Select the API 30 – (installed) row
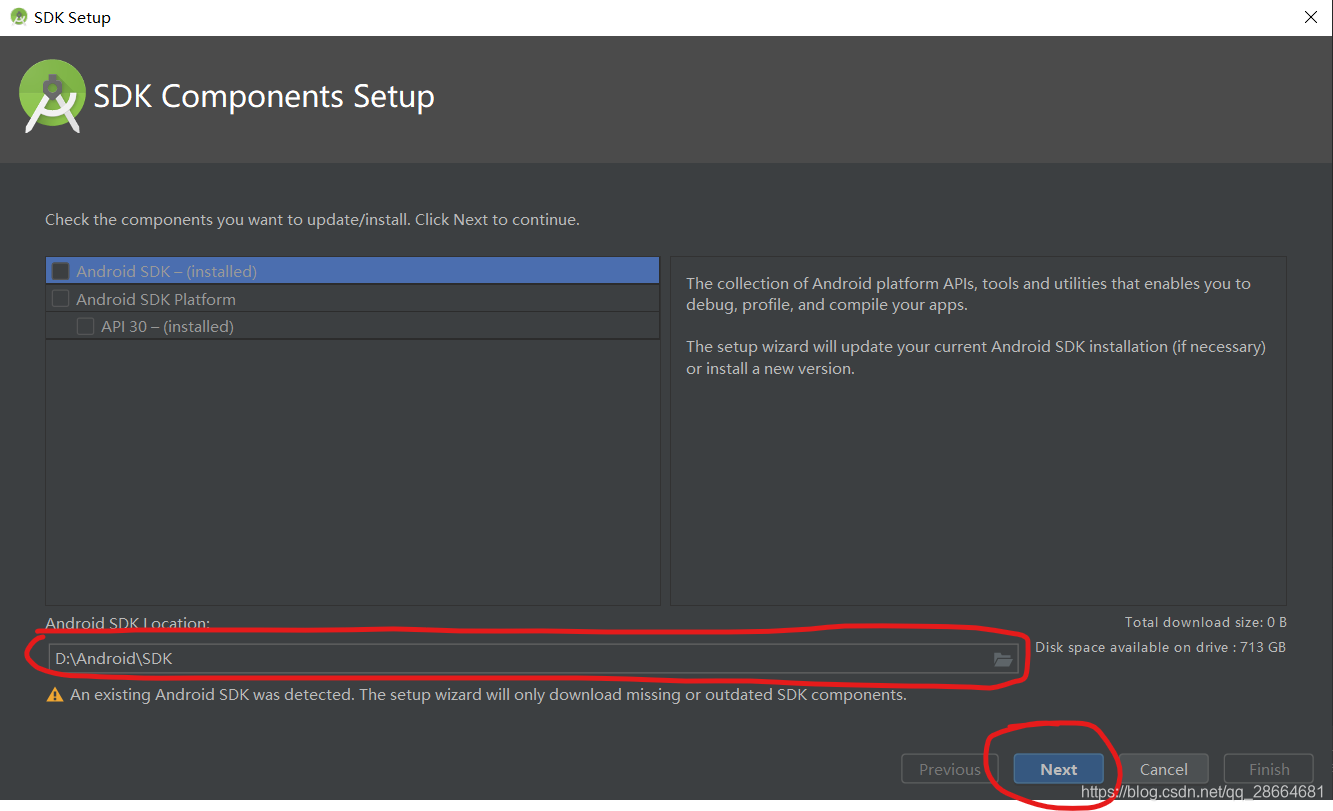This screenshot has width=1333, height=811. point(353,326)
